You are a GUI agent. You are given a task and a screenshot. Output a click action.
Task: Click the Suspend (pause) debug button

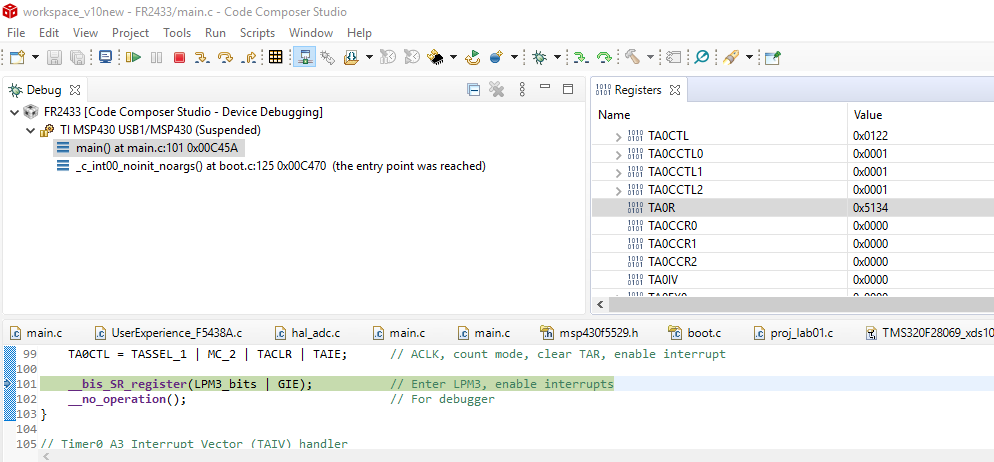157,58
